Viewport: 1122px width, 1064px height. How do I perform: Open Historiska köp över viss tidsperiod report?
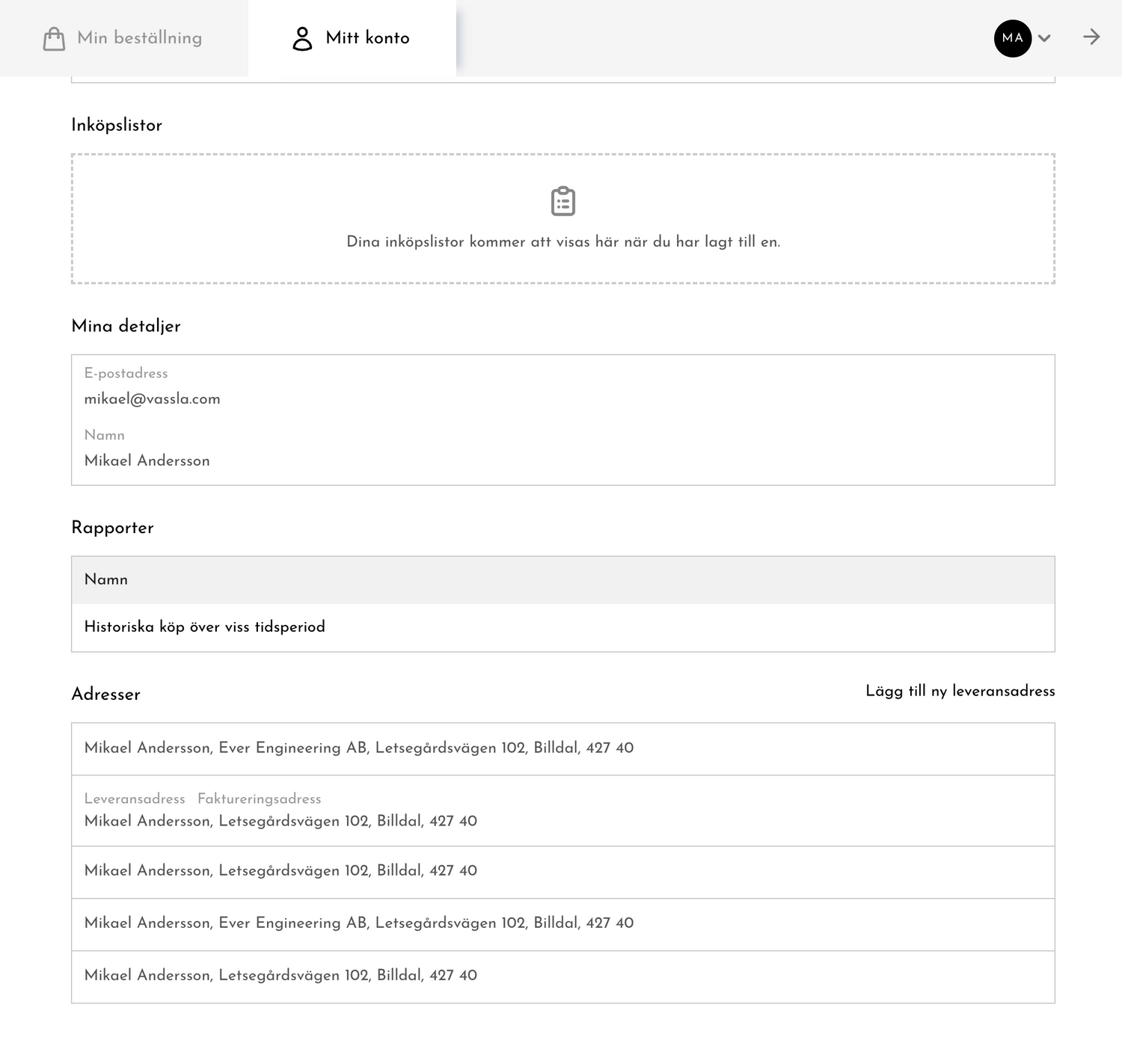tap(204, 627)
